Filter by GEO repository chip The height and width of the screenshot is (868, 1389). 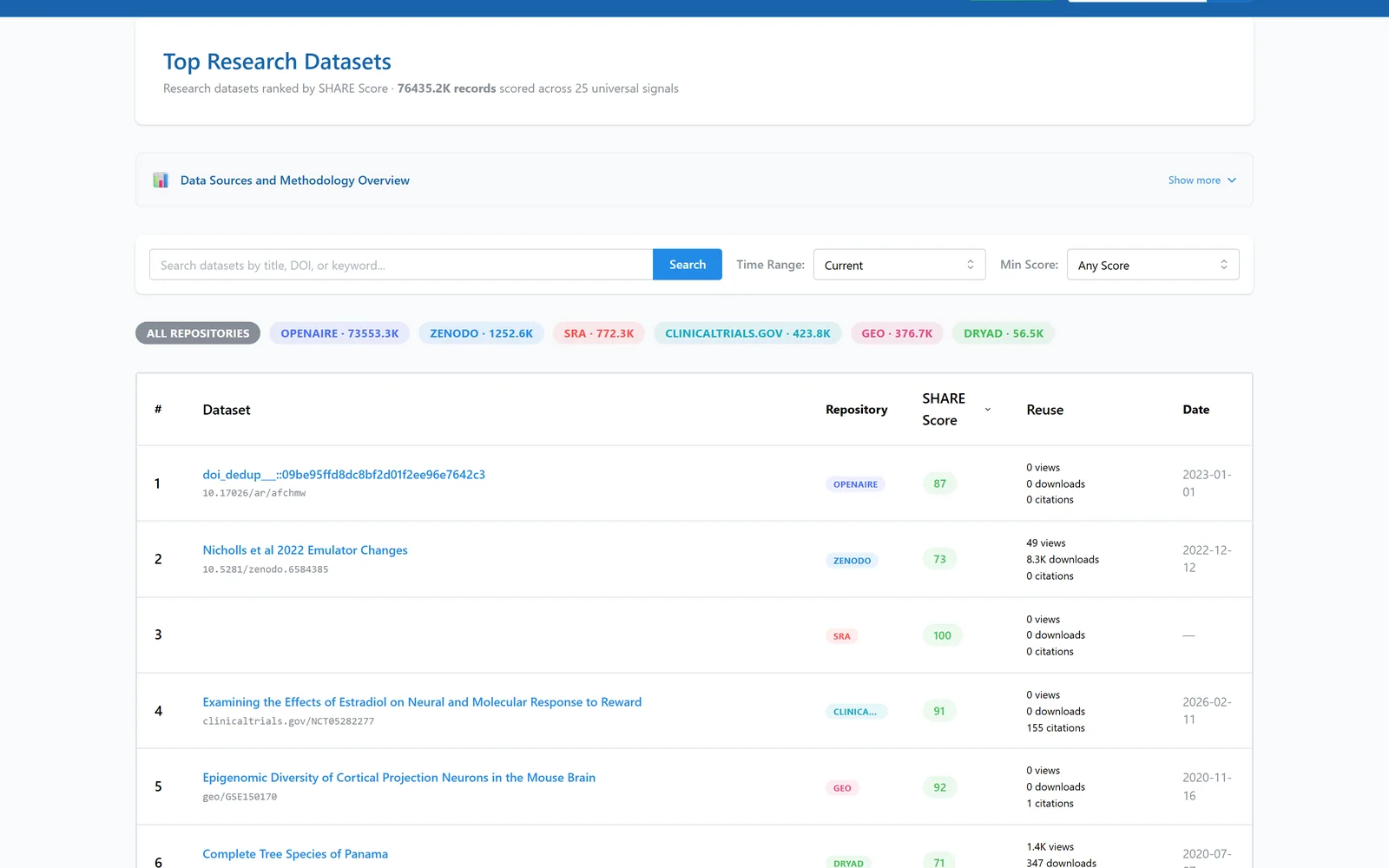(897, 333)
